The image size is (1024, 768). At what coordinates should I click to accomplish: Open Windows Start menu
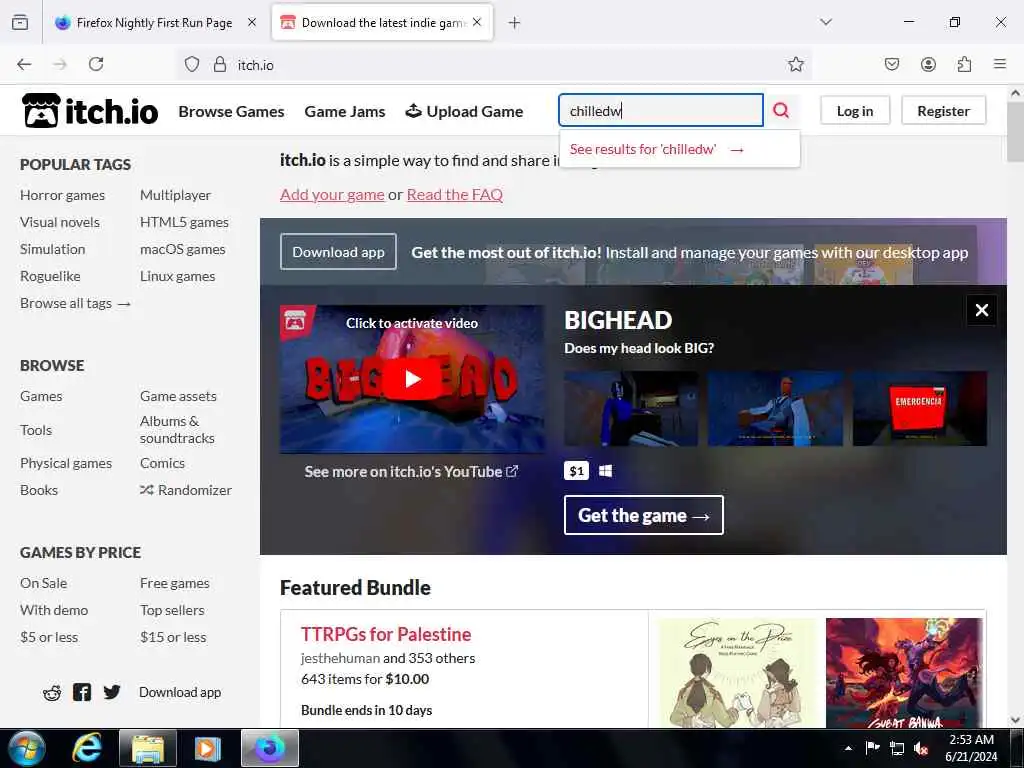click(x=27, y=748)
